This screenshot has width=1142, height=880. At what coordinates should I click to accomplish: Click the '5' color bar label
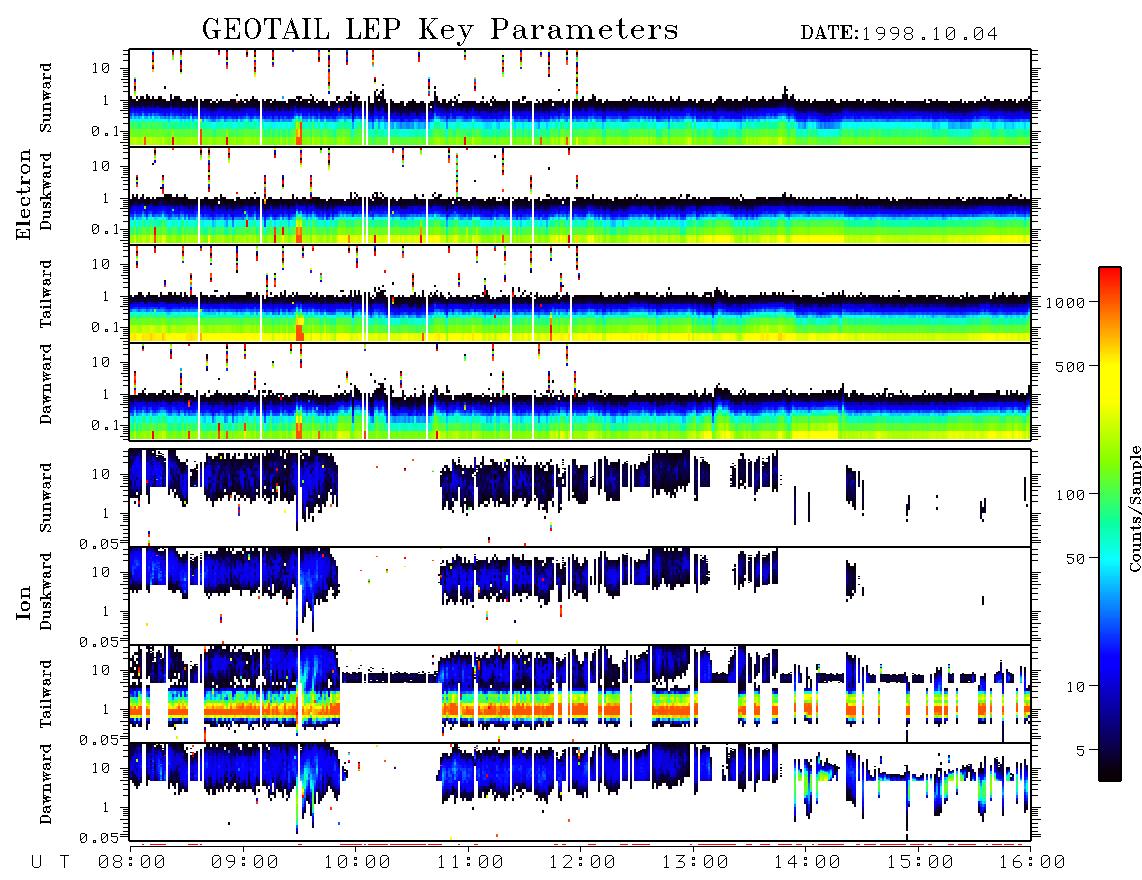click(1081, 751)
